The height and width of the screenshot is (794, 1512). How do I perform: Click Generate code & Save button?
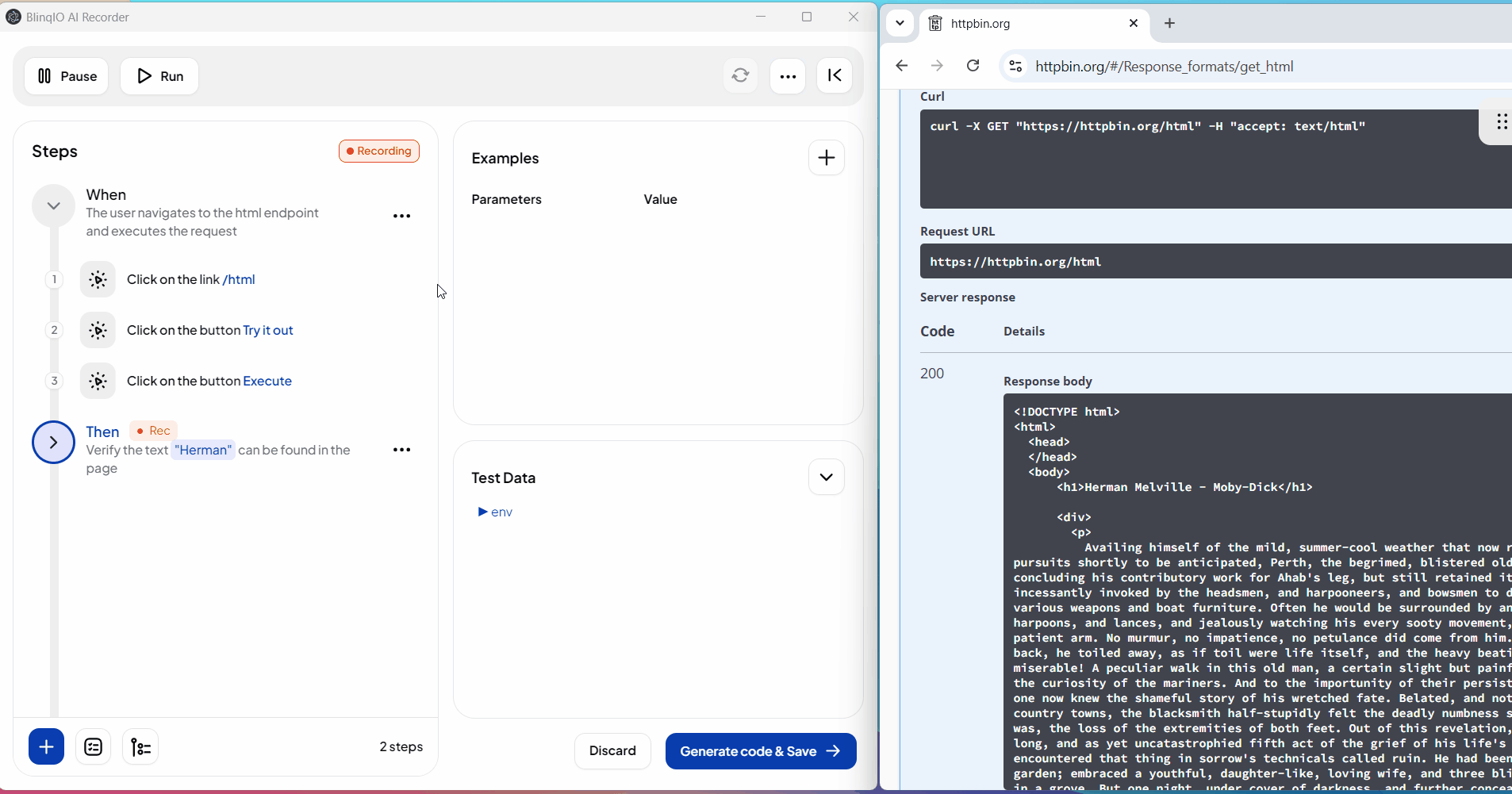coord(760,751)
